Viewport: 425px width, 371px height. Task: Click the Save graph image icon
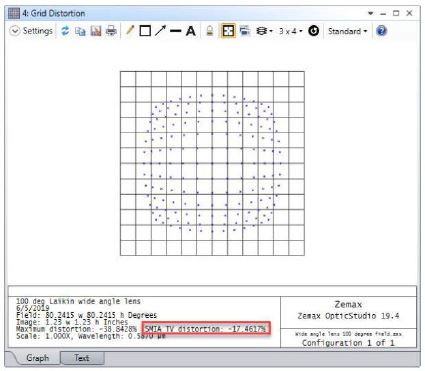pyautogui.click(x=96, y=31)
